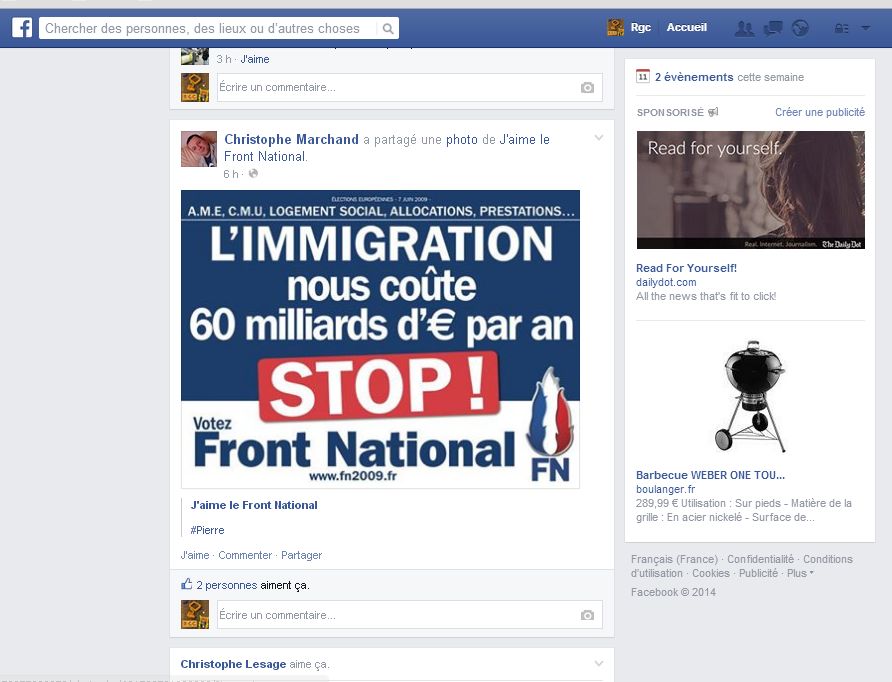Expand options chevron on Christophe Lesage's story

598,663
